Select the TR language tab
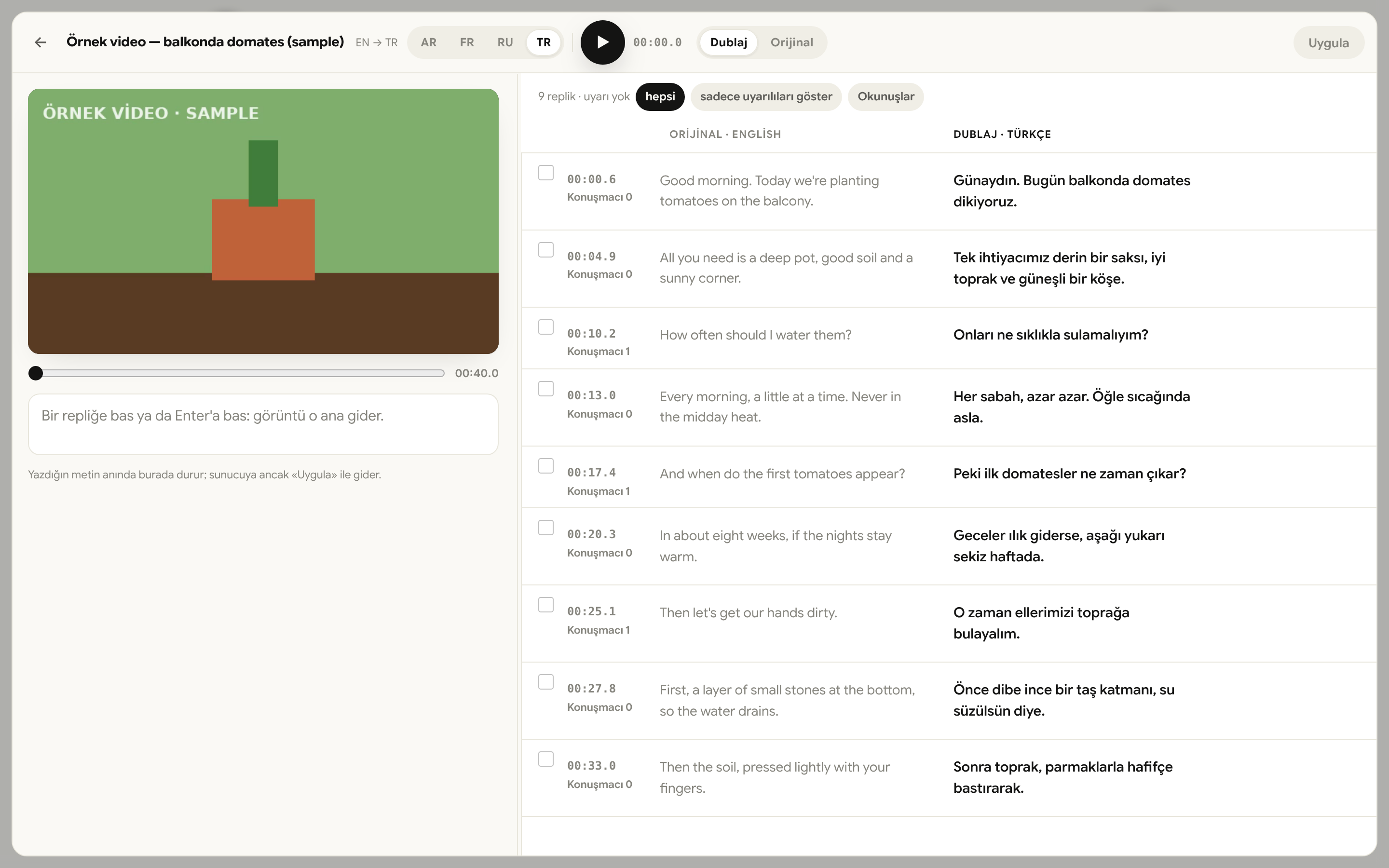The image size is (1389, 868). pyautogui.click(x=544, y=42)
